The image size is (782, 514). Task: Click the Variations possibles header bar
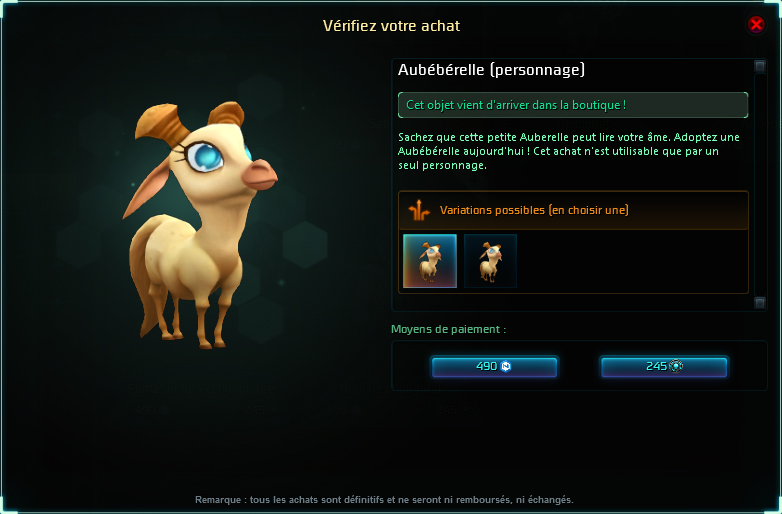point(573,210)
